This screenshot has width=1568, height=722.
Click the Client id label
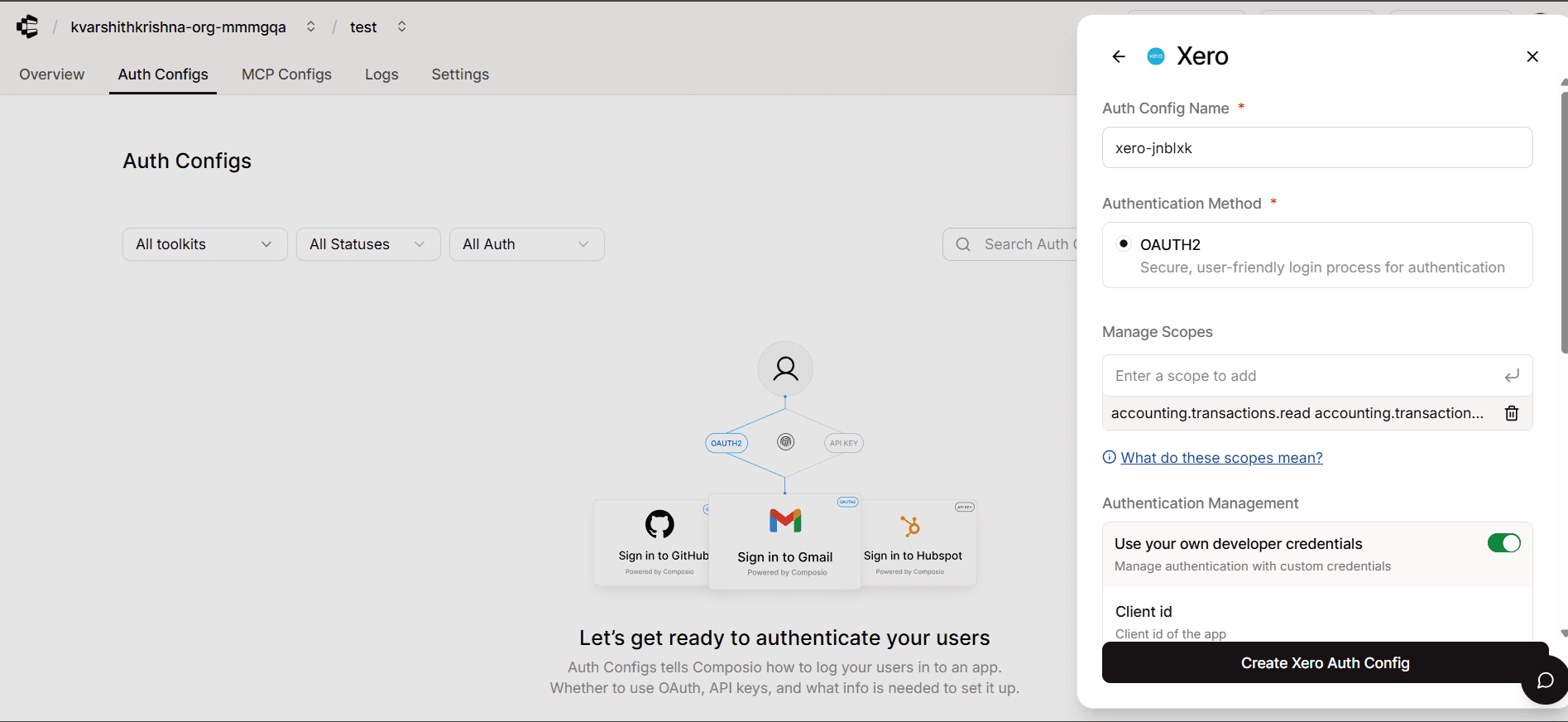1144,612
